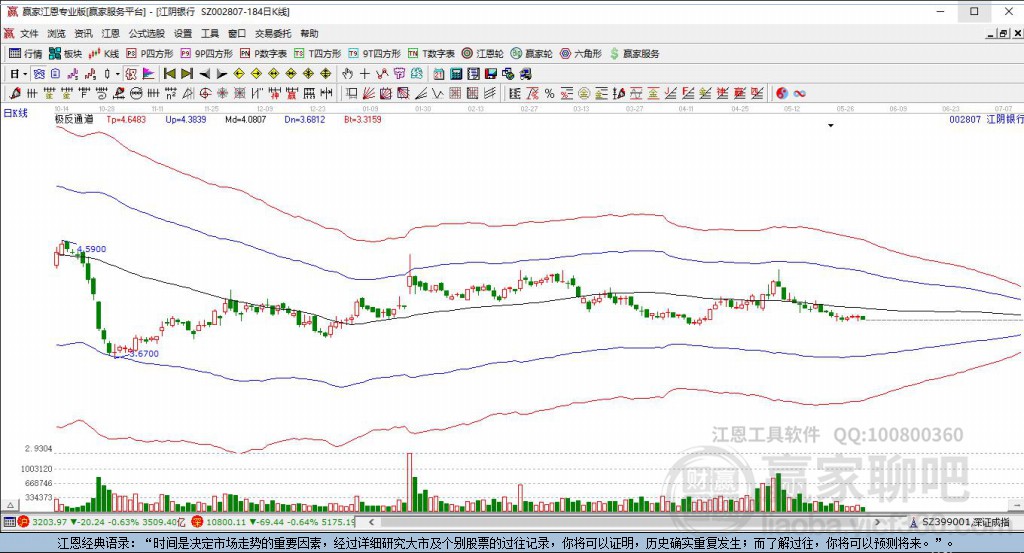Click the colorful pennant flag icon
Image resolution: width=1024 pixels, height=553 pixels.
tap(149, 74)
